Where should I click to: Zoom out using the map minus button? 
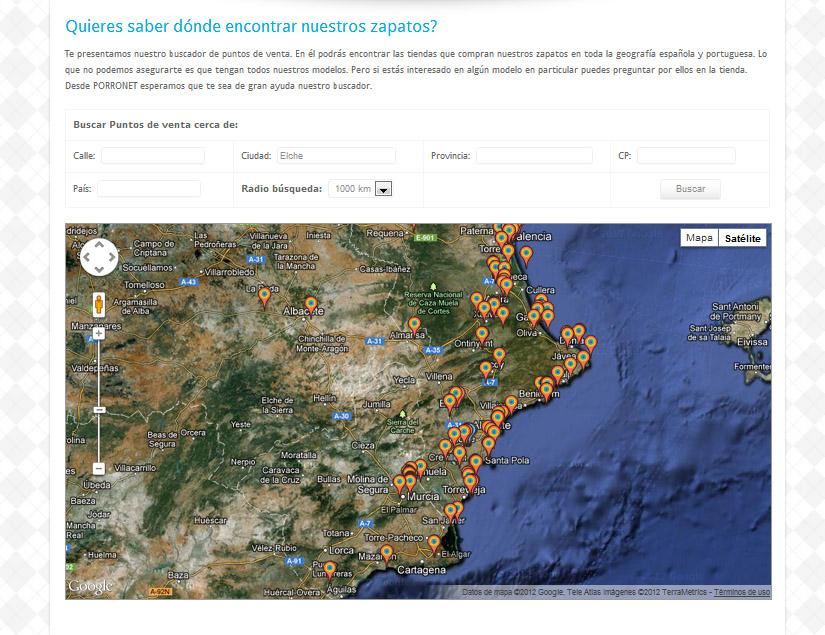pyautogui.click(x=98, y=468)
